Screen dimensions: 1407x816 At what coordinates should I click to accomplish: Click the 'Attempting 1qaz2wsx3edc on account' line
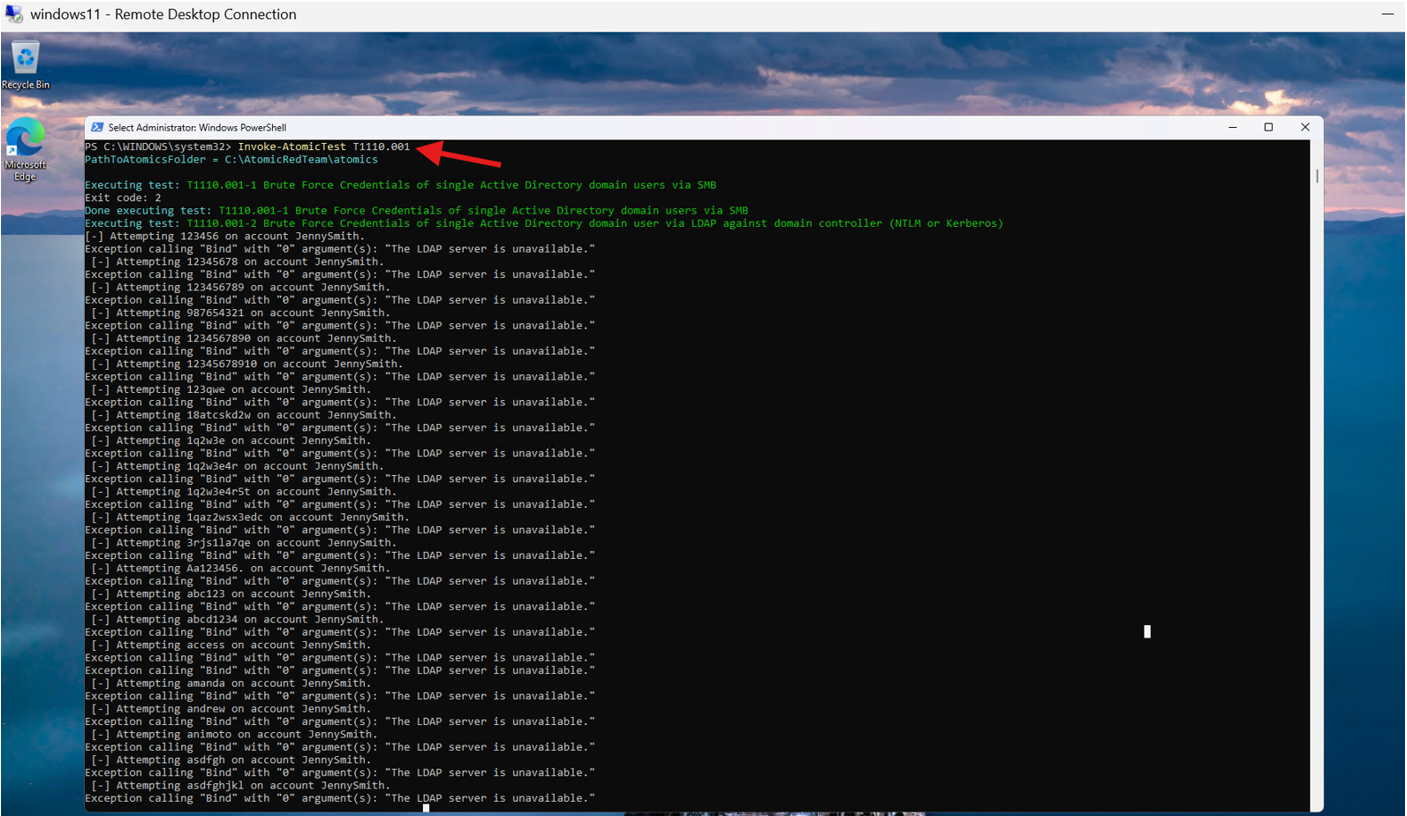pos(250,517)
